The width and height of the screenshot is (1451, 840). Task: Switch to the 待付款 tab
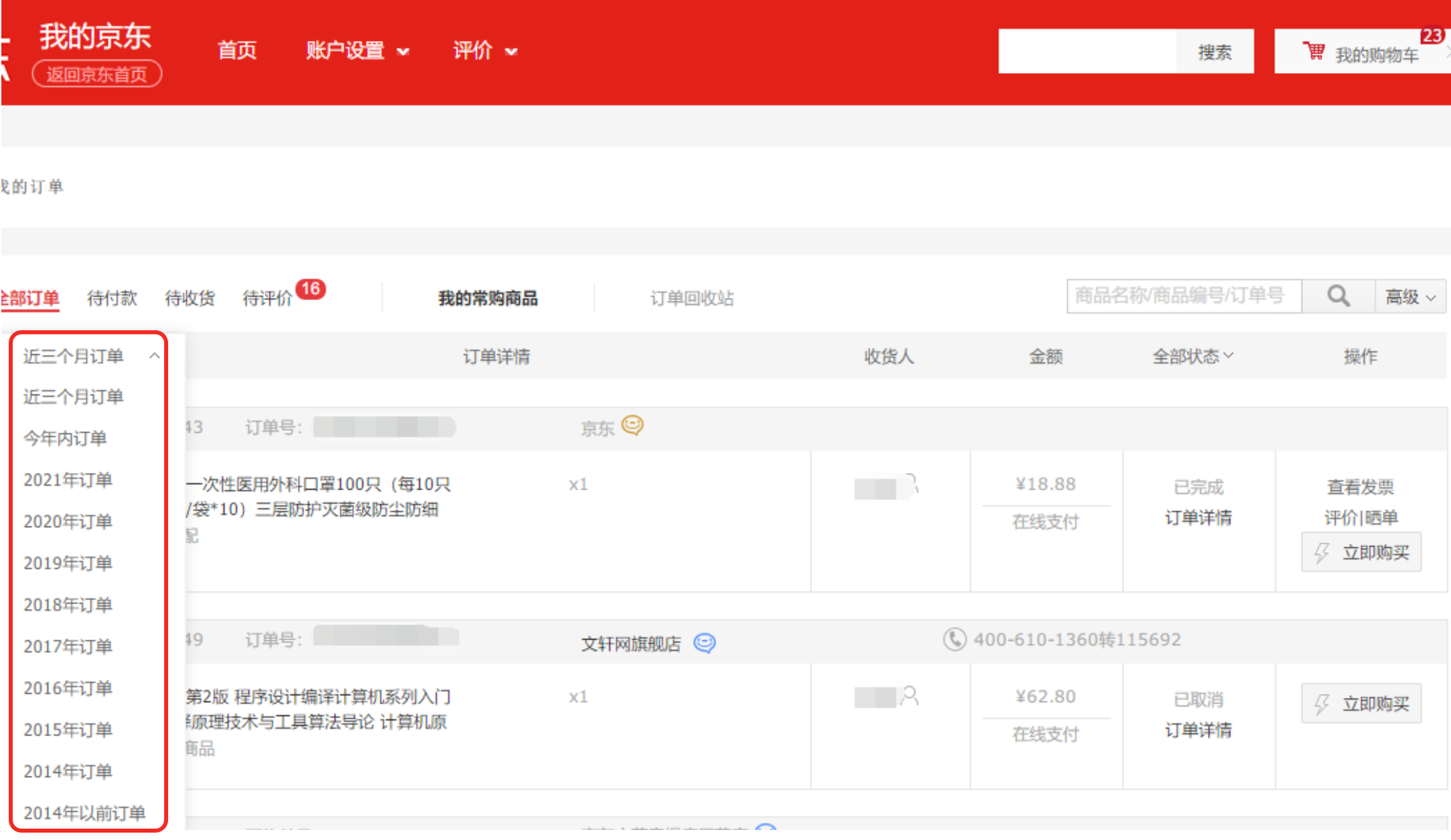(x=112, y=298)
